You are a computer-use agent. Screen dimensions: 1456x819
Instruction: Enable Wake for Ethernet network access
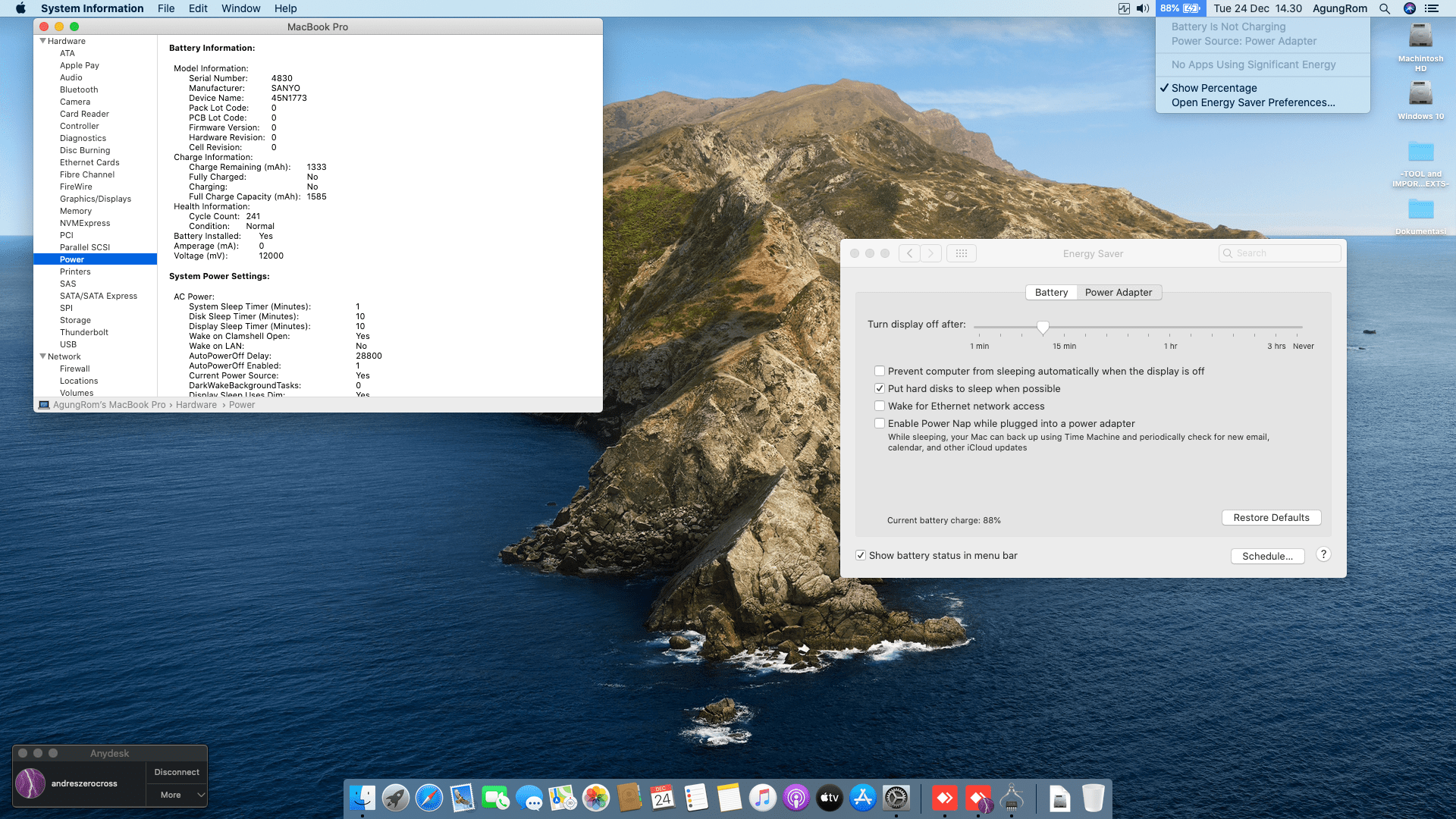[x=880, y=406]
